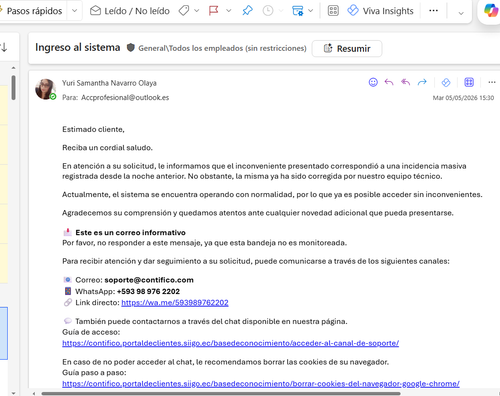Expand the Pasos rápidos dropdown arrow
The height and width of the screenshot is (396, 500).
pos(75,11)
